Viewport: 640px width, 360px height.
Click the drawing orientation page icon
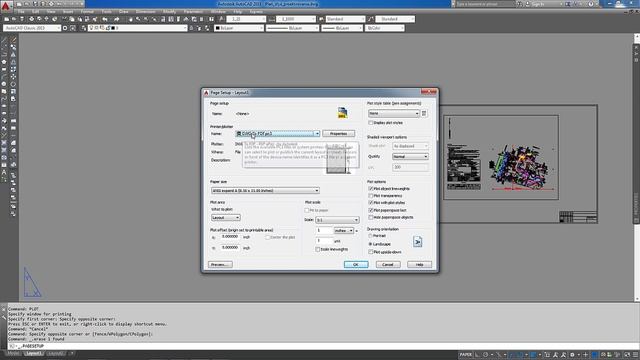click(418, 242)
